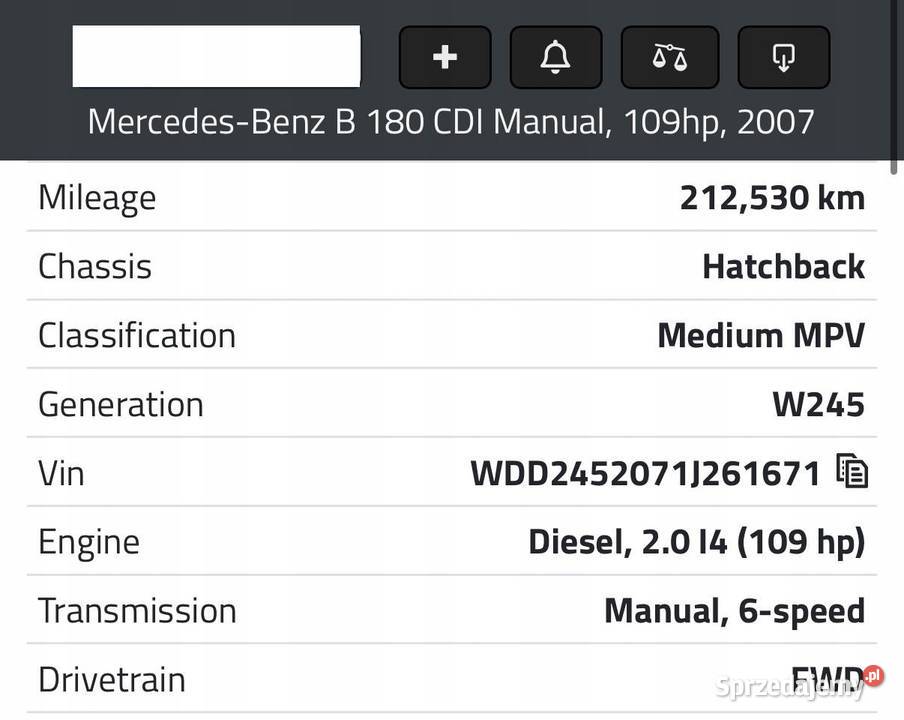Viewport: 904px width, 720px height.
Task: Click the plus add button
Action: click(x=445, y=57)
